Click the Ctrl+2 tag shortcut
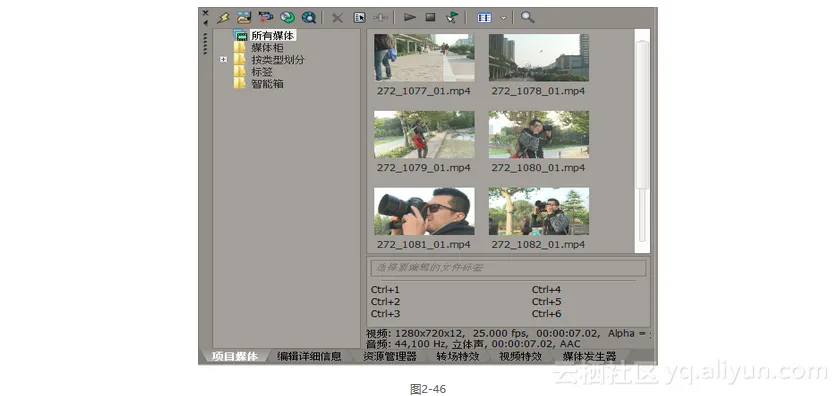 [385, 302]
